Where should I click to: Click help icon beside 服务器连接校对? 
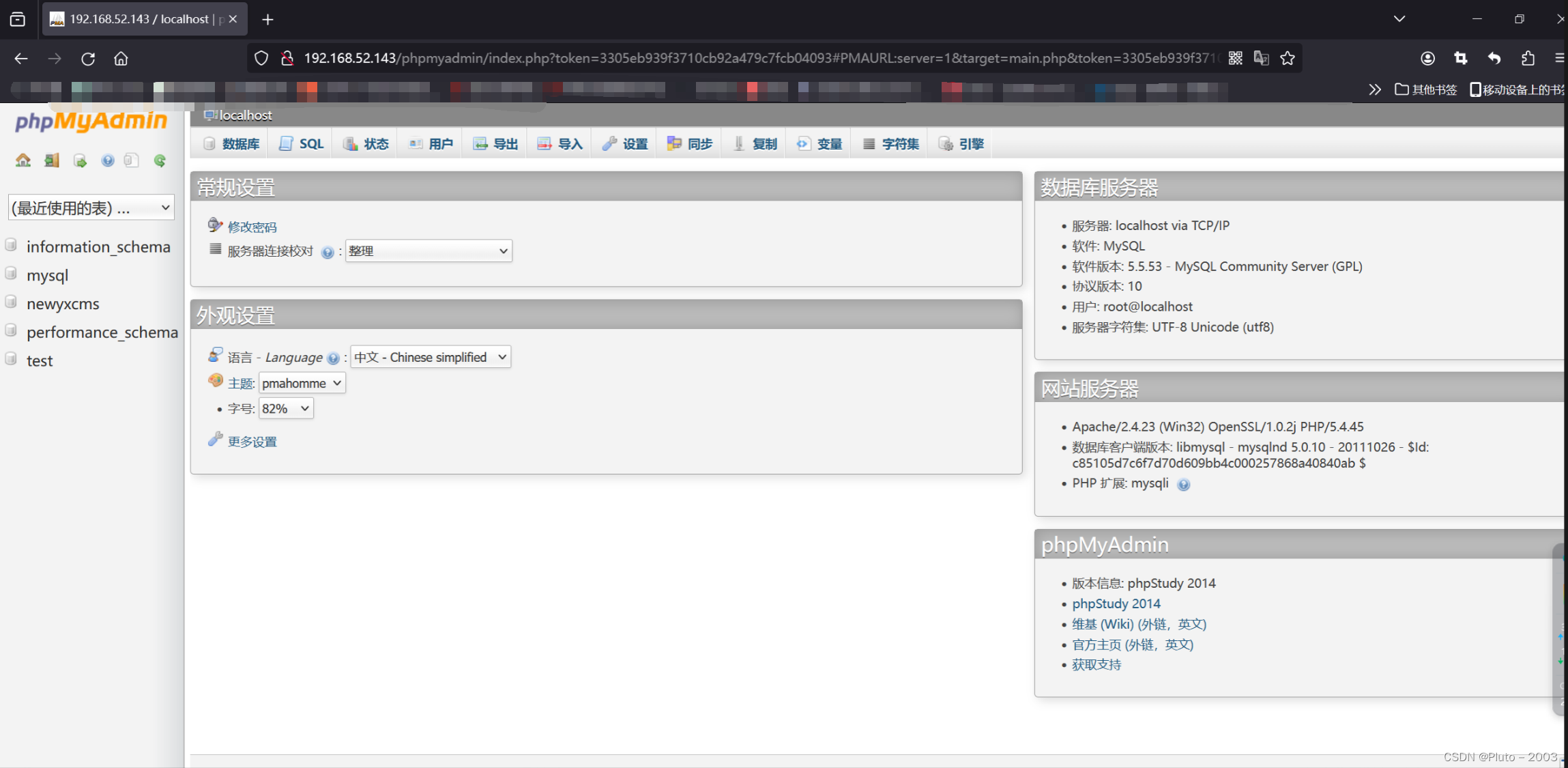point(328,253)
